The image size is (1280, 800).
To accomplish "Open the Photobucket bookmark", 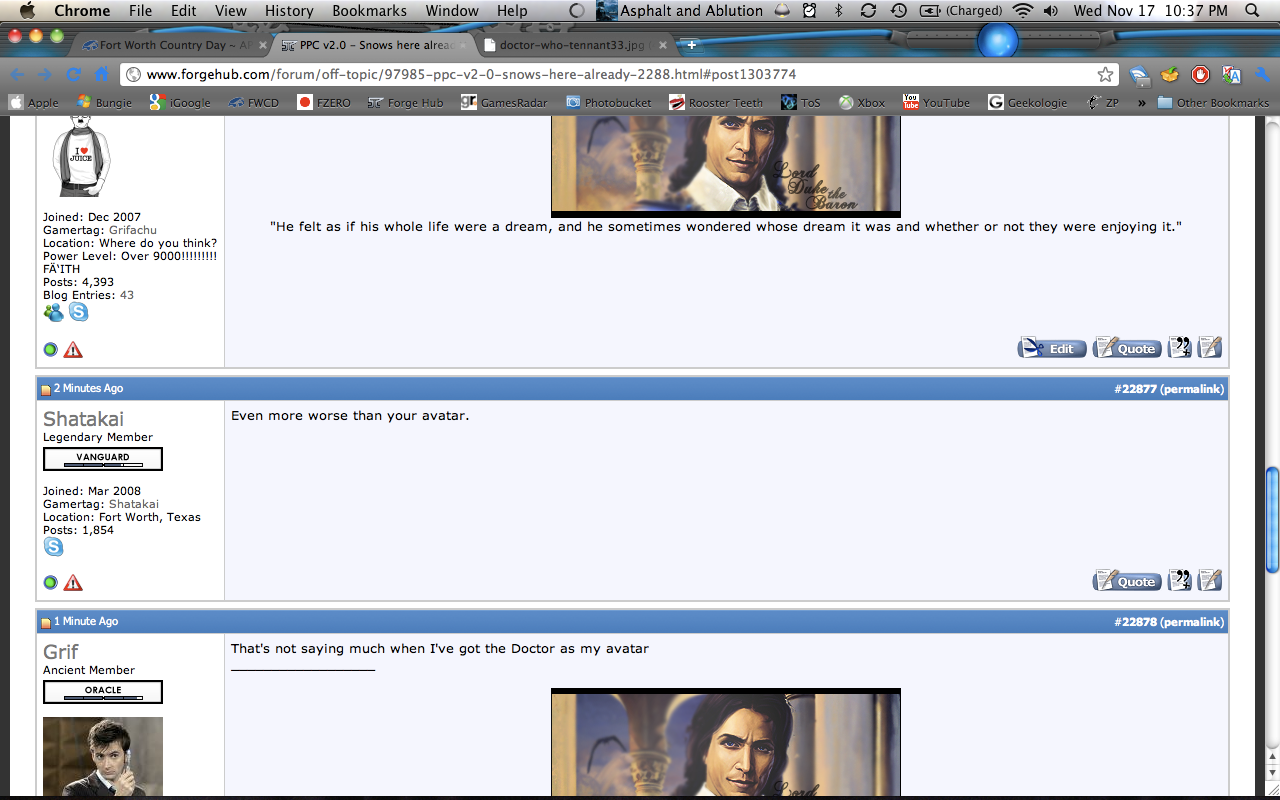I will 608,102.
